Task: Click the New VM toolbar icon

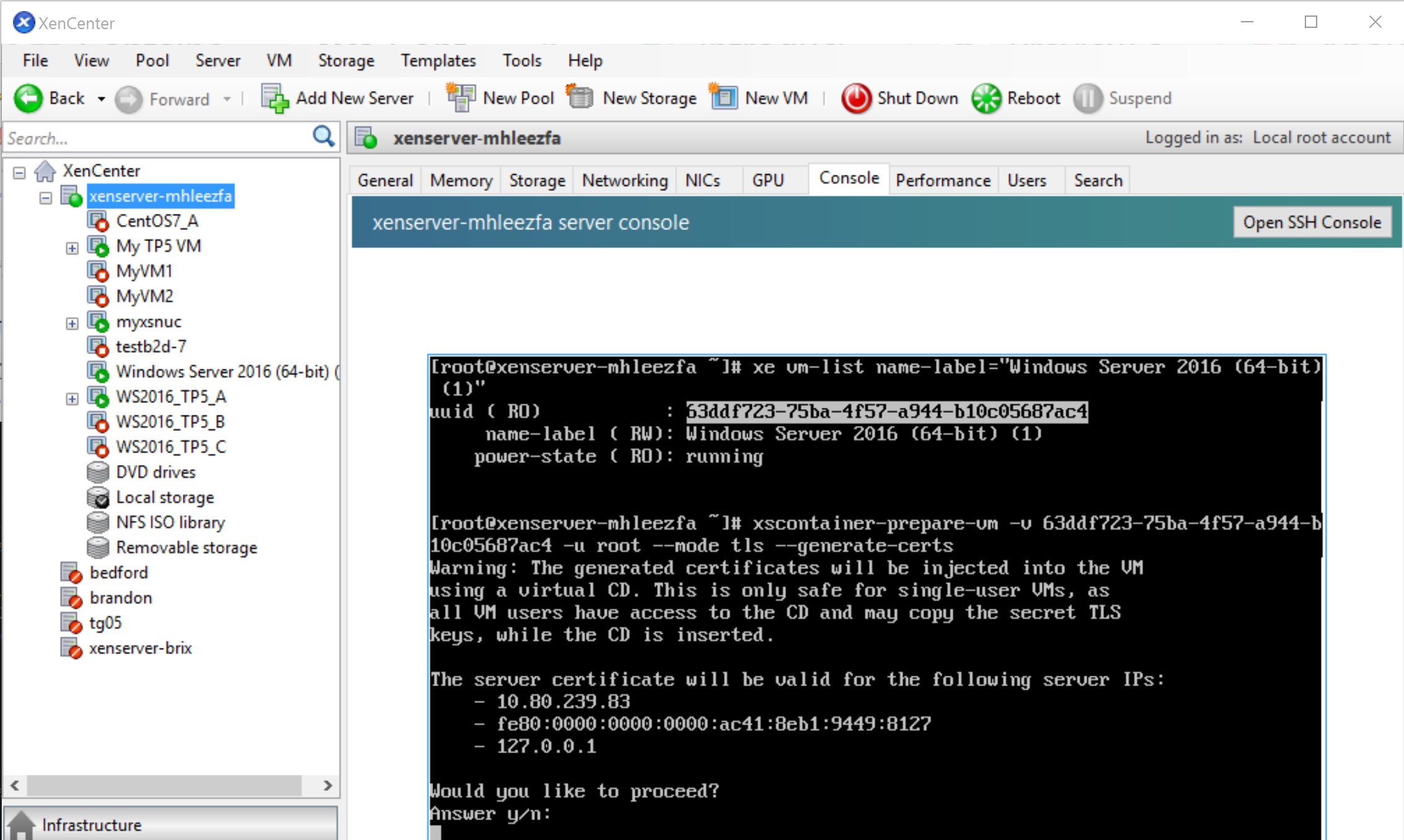Action: pos(723,98)
